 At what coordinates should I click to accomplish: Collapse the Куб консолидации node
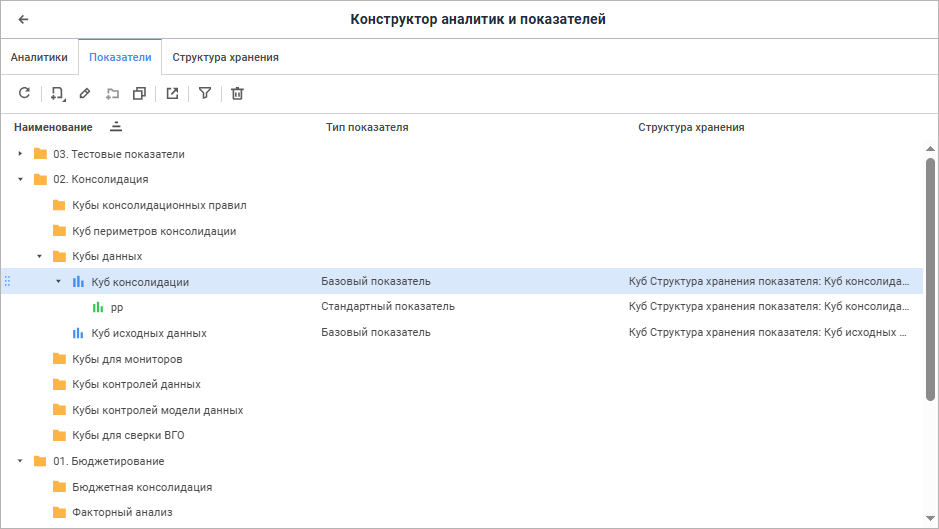pyautogui.click(x=58, y=282)
